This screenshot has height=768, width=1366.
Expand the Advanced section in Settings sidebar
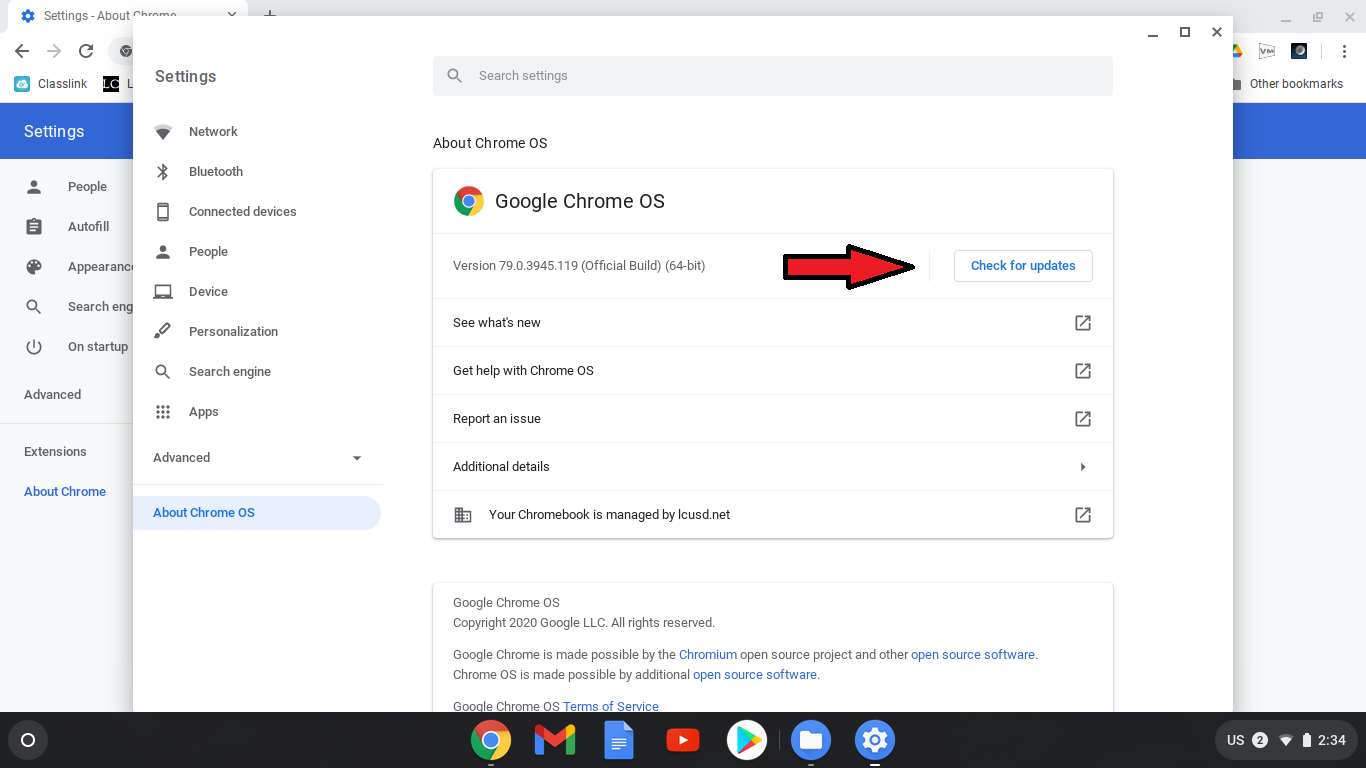click(258, 458)
